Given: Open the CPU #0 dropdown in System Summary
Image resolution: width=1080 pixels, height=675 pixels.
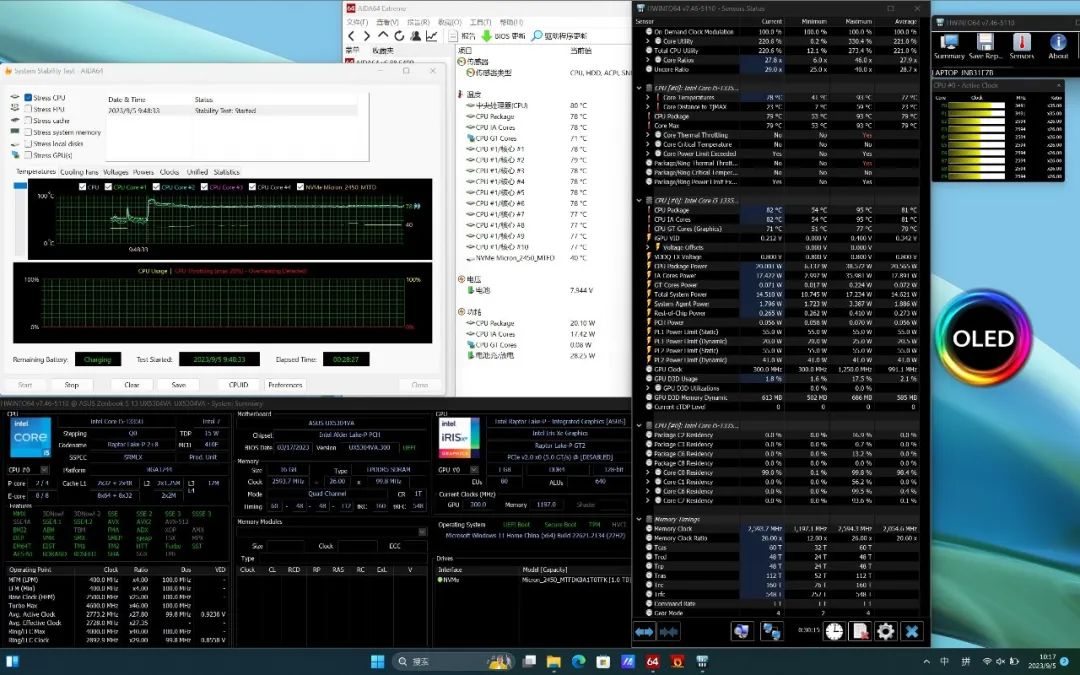Looking at the screenshot, I should 45,470.
